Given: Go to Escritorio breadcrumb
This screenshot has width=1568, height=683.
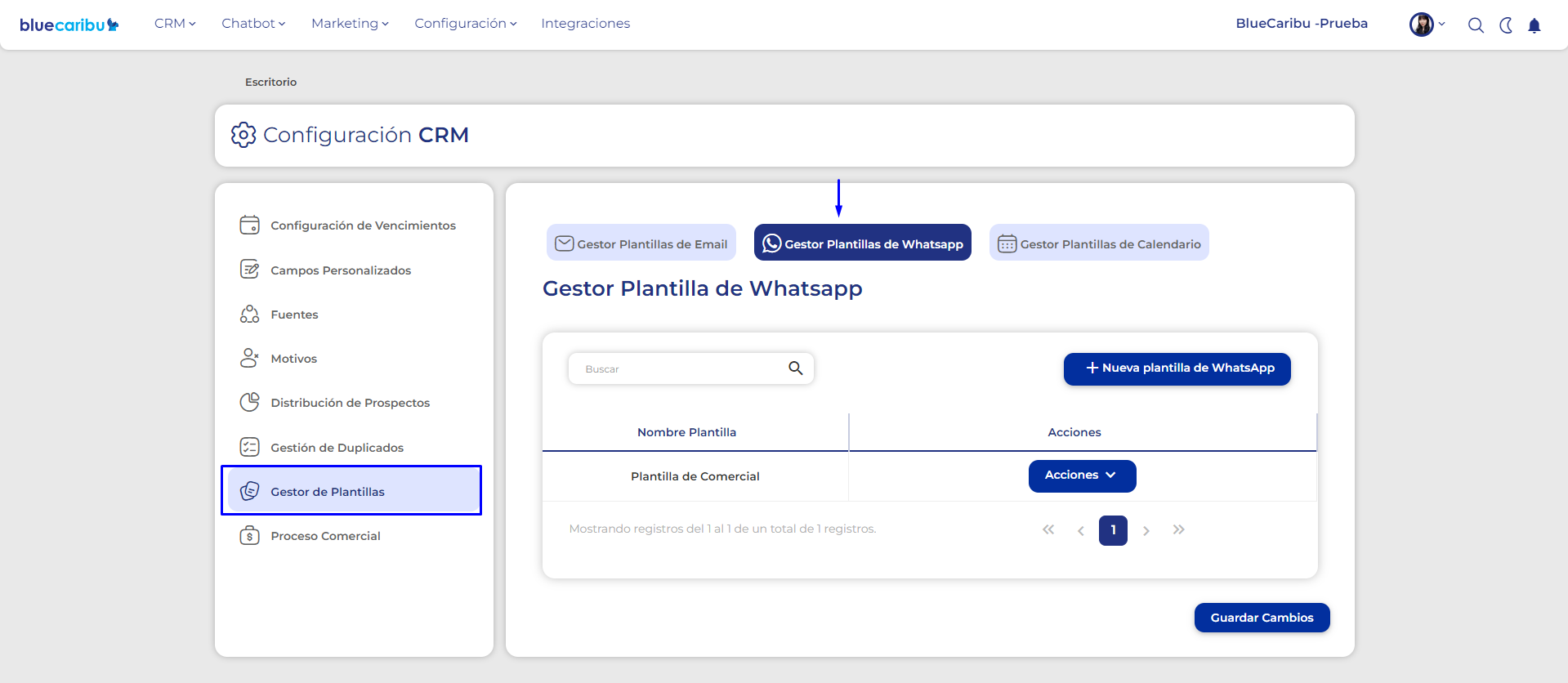Looking at the screenshot, I should pos(270,82).
